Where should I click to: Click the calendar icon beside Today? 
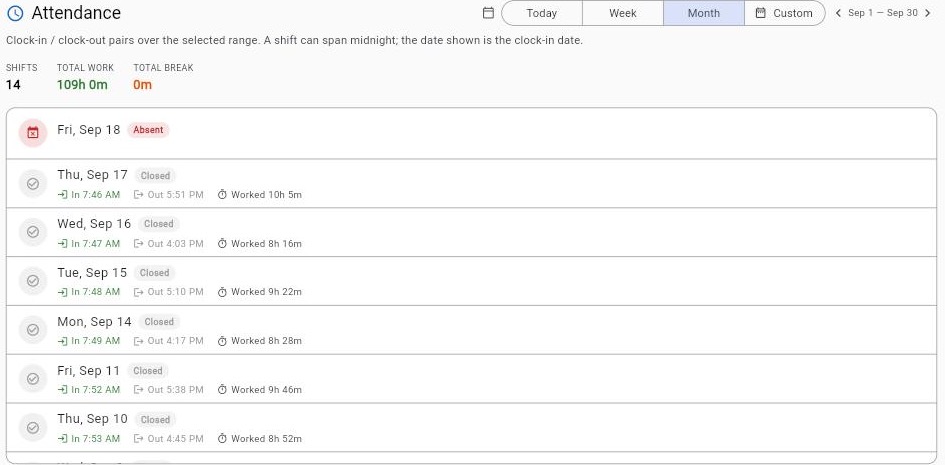pos(489,13)
